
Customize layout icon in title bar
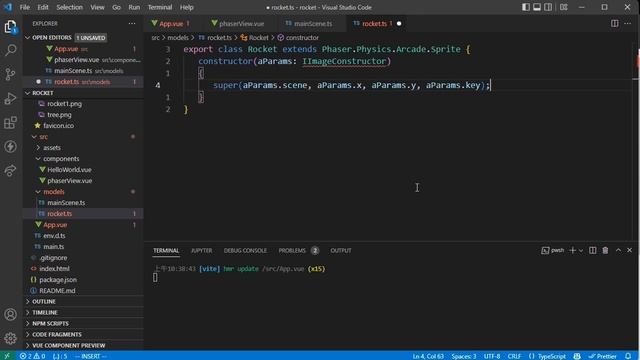(564, 7)
